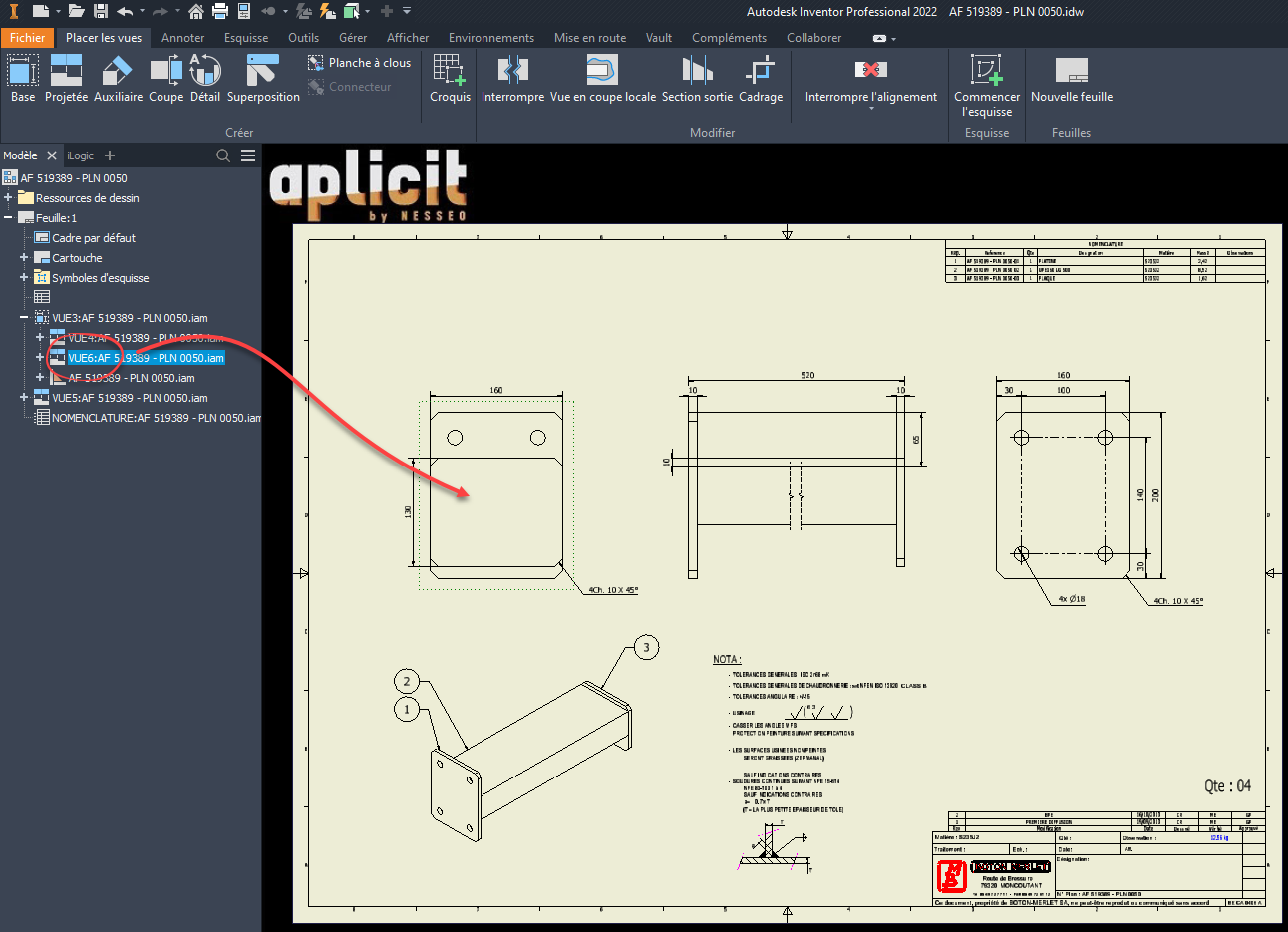Open the Interrompre l'alignement dropdown
Viewport: 1288px width, 932px height.
coord(870,108)
